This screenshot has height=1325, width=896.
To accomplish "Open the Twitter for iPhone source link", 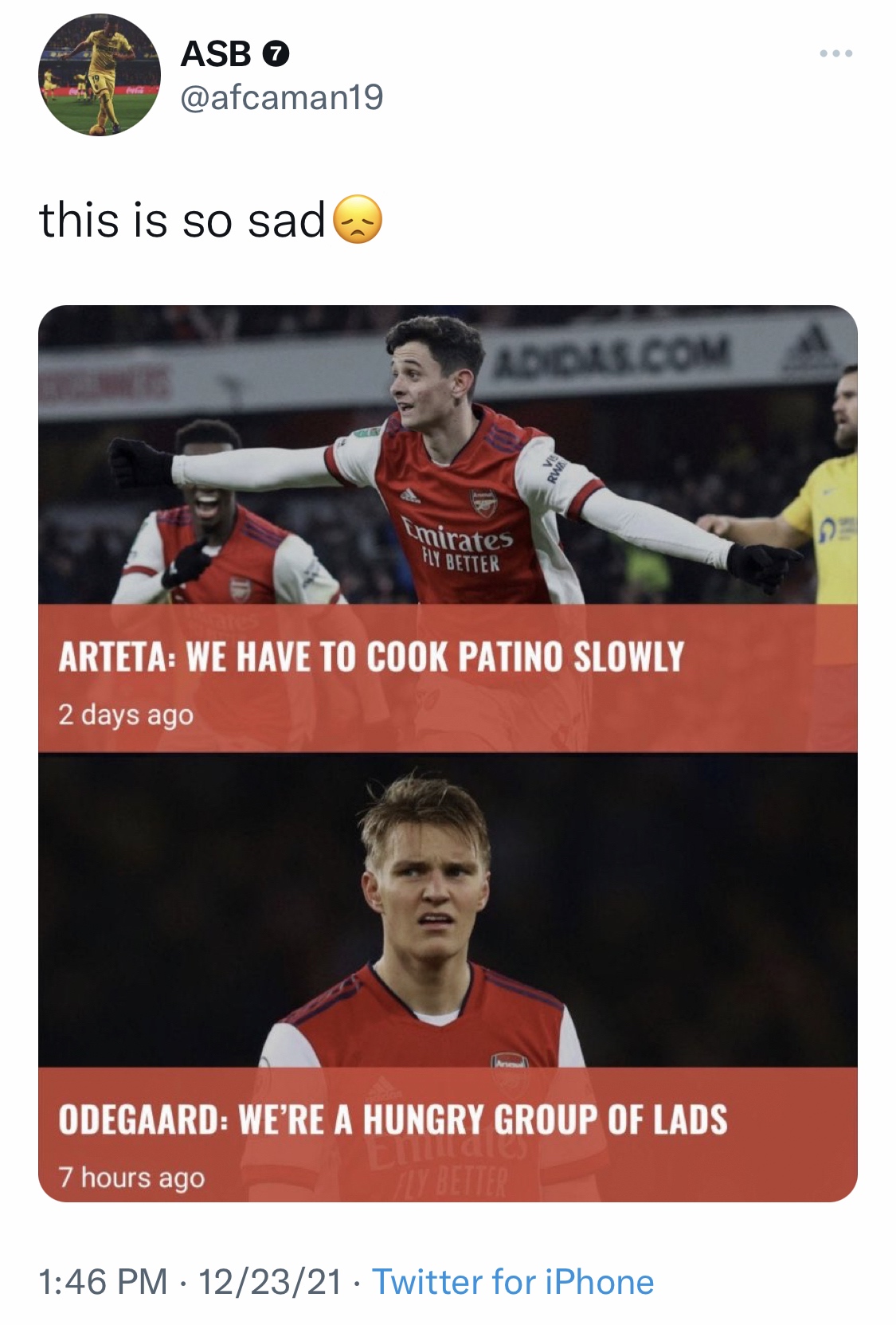I will point(513,1282).
